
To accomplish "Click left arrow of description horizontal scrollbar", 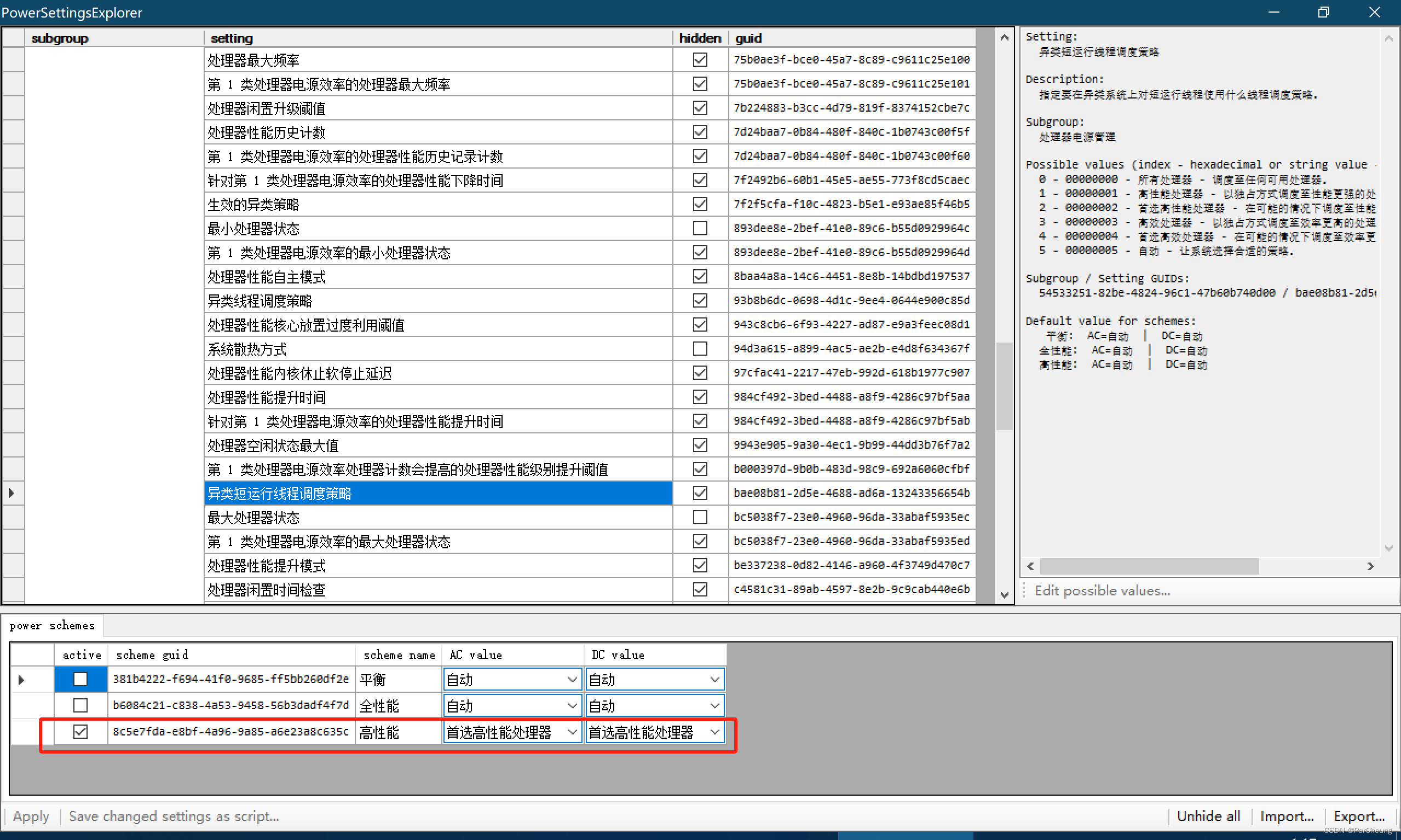I will pos(1031,566).
